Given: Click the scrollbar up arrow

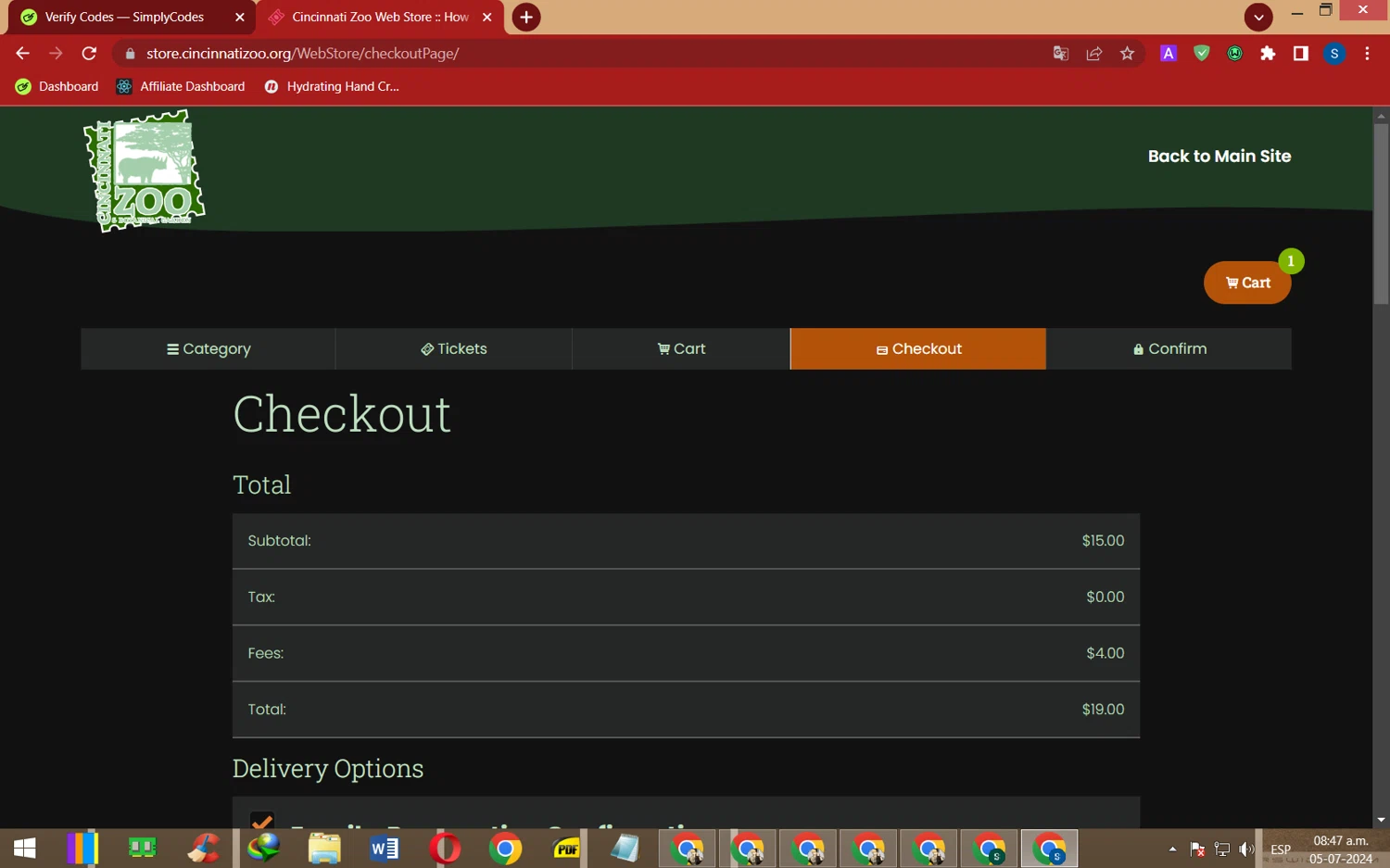Looking at the screenshot, I should click(x=1381, y=116).
